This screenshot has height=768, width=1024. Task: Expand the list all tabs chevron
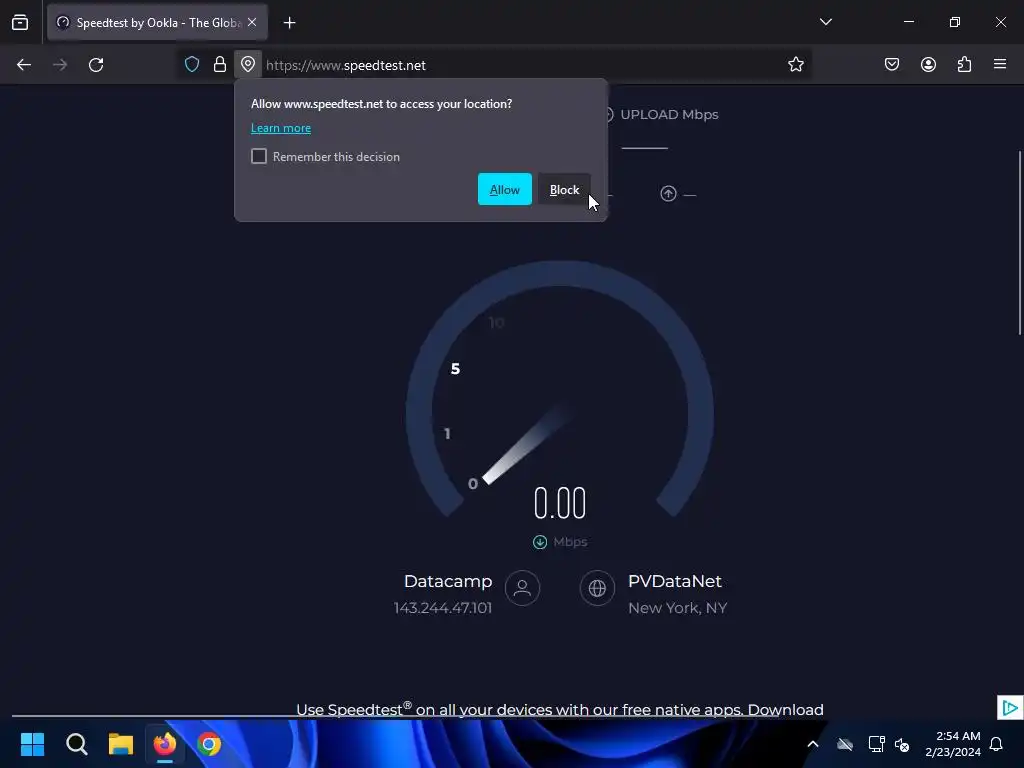coord(825,22)
